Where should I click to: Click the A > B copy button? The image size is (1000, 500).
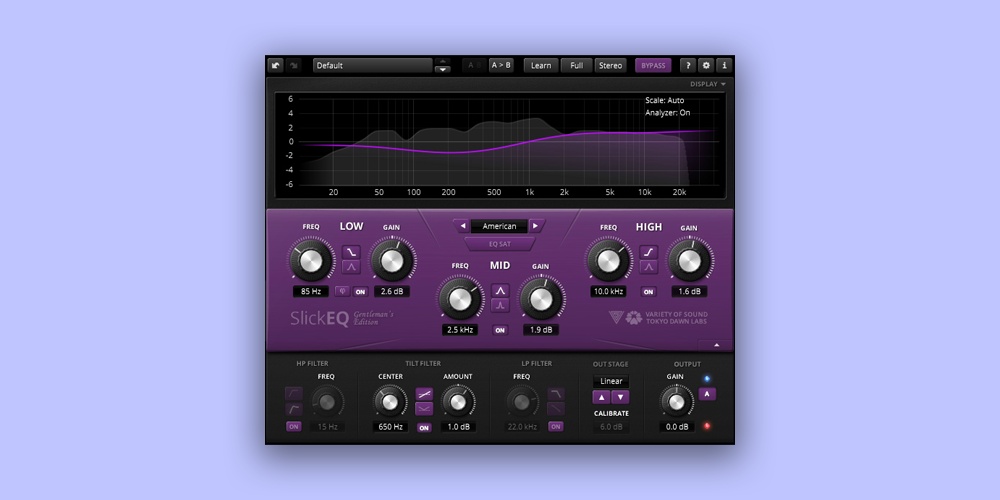[x=500, y=65]
